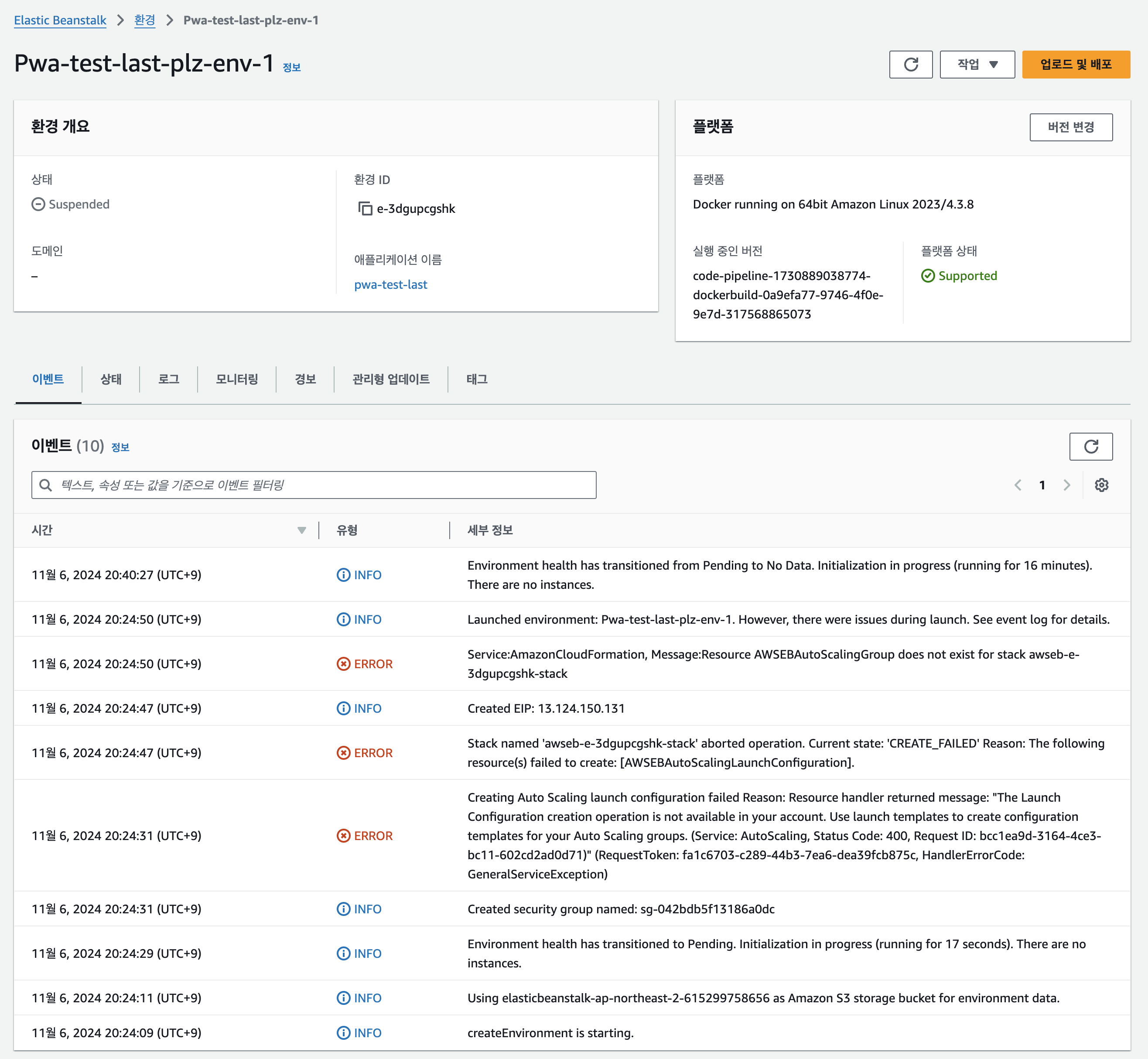1148x1059 pixels.
Task: Open 정보 link beside 이벤트 (10)
Action: coord(120,447)
